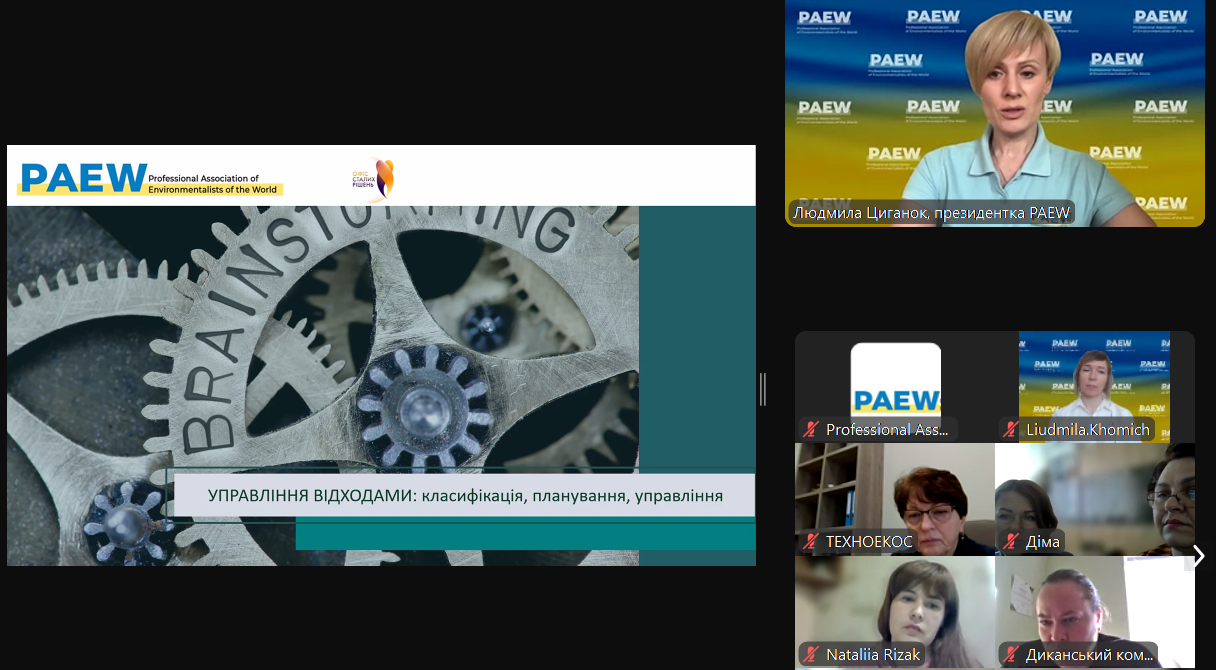The image size is (1216, 670).
Task: Show next page of gallery participants
Action: coord(1198,555)
